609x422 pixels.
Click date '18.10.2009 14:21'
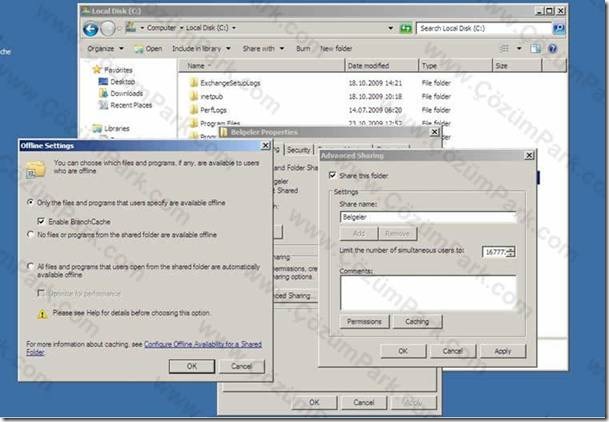click(x=375, y=83)
